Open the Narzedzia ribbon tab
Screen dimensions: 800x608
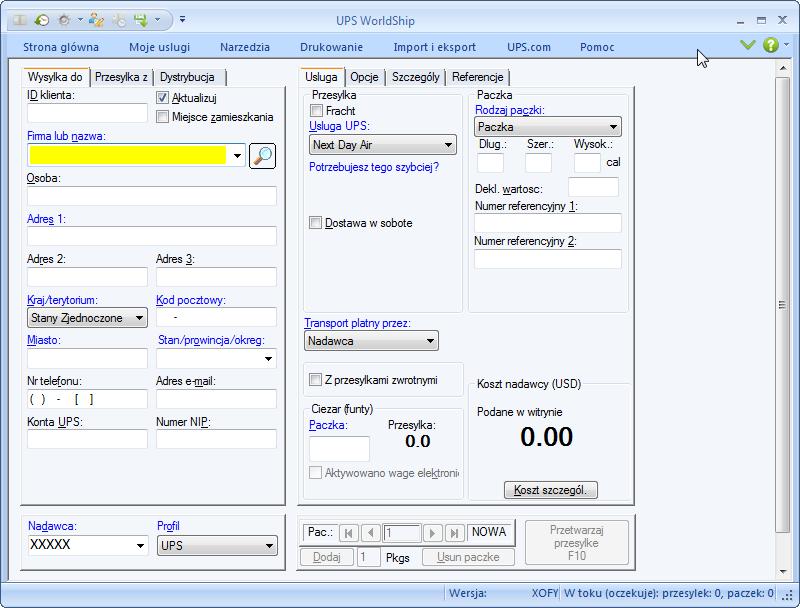point(245,47)
